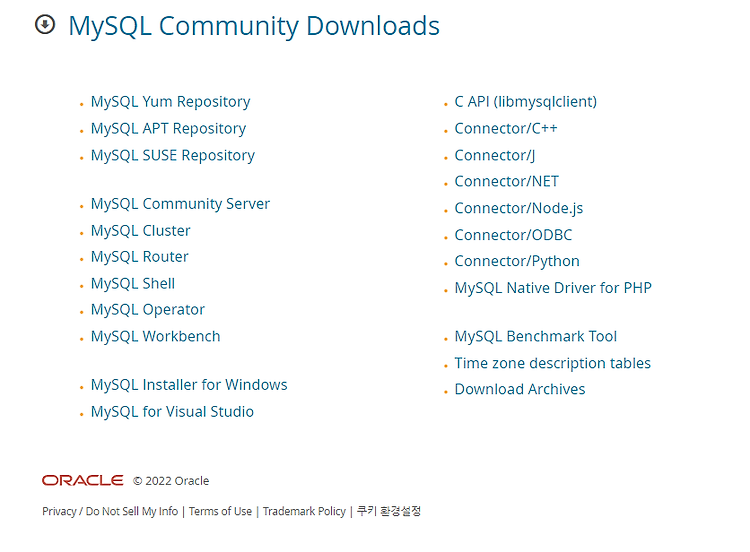Open the MySQL APT Repository link
This screenshot has width=750, height=552.
tap(168, 129)
